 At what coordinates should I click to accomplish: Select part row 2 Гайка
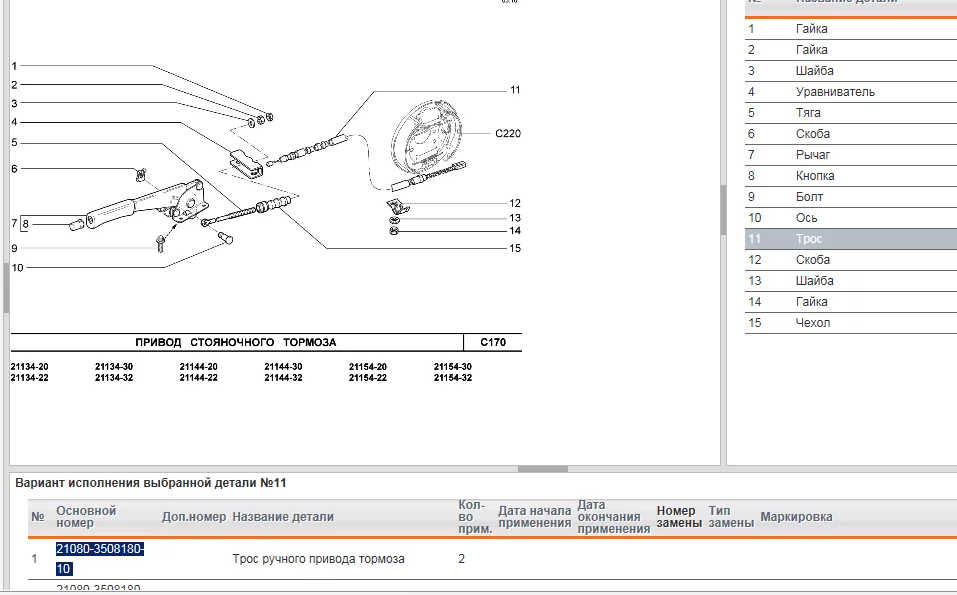[851, 50]
